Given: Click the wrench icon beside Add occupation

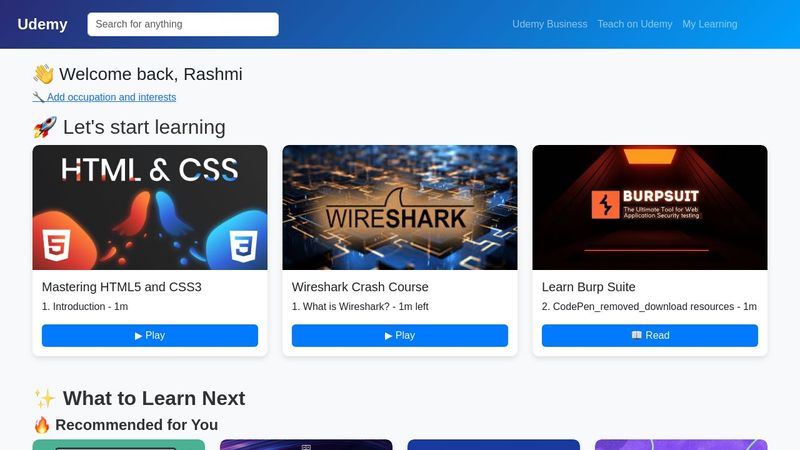Looking at the screenshot, I should pyautogui.click(x=39, y=97).
